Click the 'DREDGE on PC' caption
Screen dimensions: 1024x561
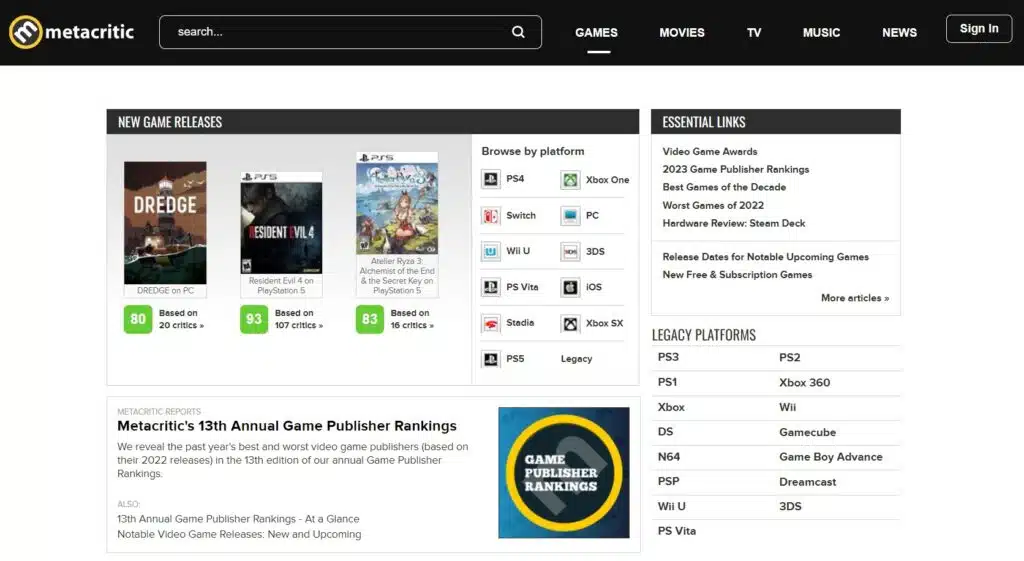click(x=165, y=291)
